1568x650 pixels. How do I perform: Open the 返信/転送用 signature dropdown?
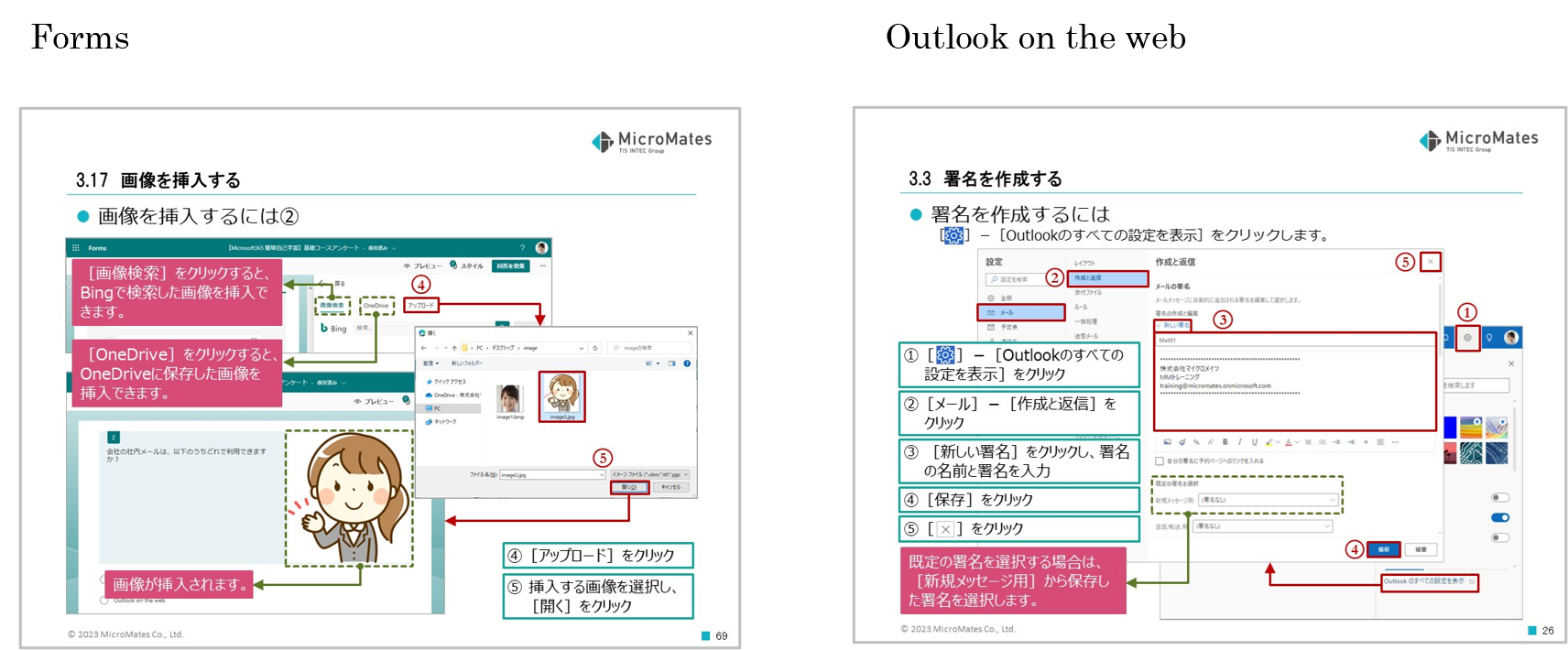[1263, 526]
